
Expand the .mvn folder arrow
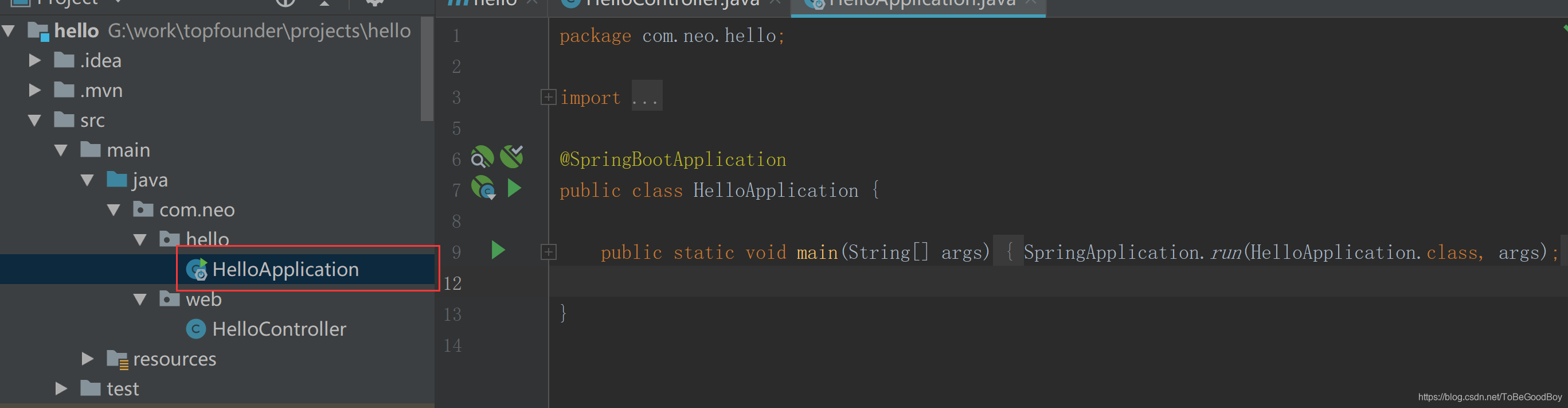(35, 90)
